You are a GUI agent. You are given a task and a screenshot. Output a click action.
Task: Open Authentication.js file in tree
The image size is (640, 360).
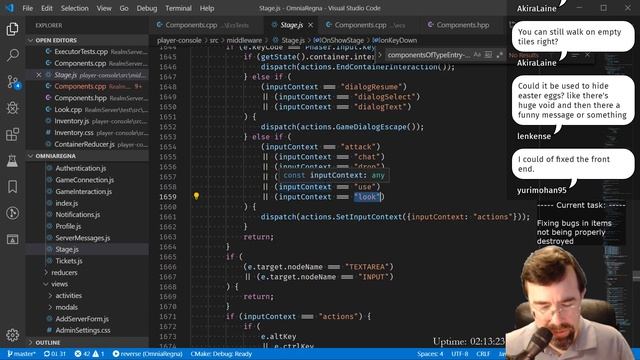81,168
